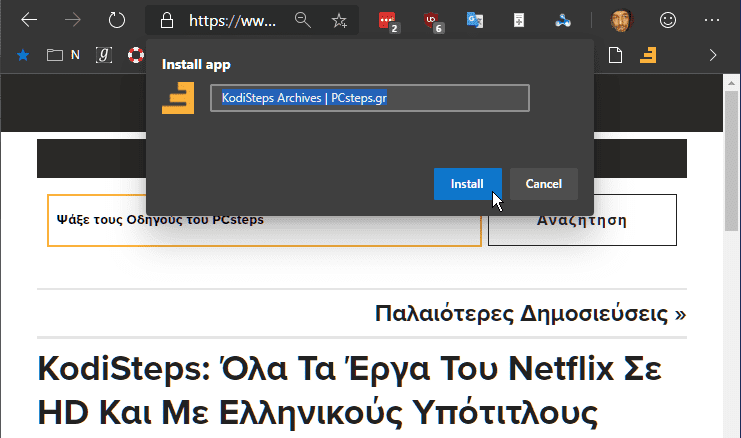
Task: Open the red extension with badge 2
Action: coord(388,21)
